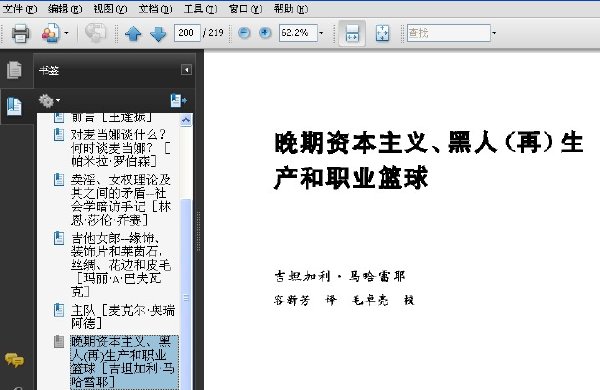The image size is (600, 390).
Task: Click the navigation pane splitter grip handle
Action: pos(198,231)
